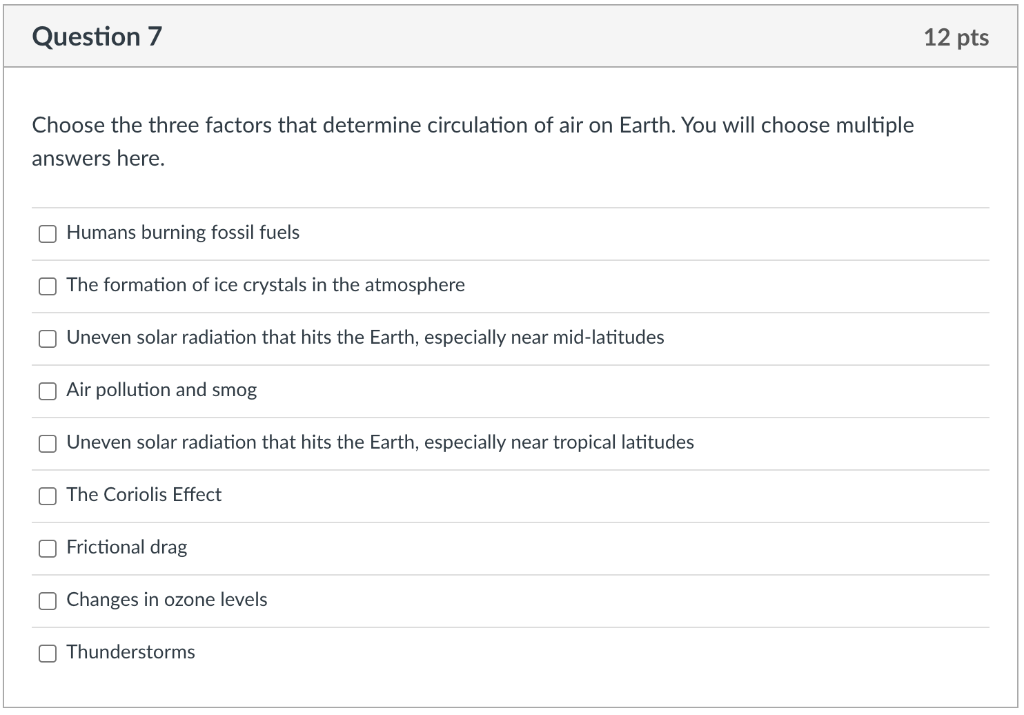Select the mid-latitudes solar radiation checkbox
1024x715 pixels.
[47, 339]
